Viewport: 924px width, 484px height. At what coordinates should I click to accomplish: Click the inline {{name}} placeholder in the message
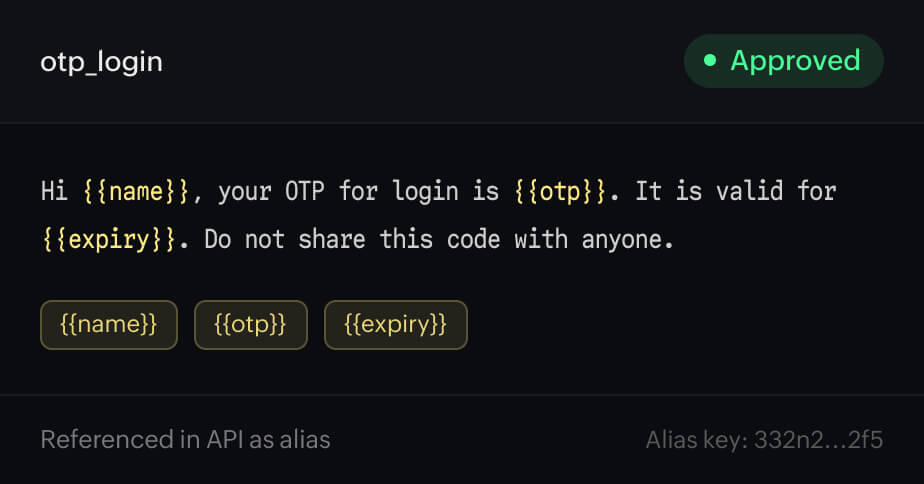pyautogui.click(x=136, y=192)
